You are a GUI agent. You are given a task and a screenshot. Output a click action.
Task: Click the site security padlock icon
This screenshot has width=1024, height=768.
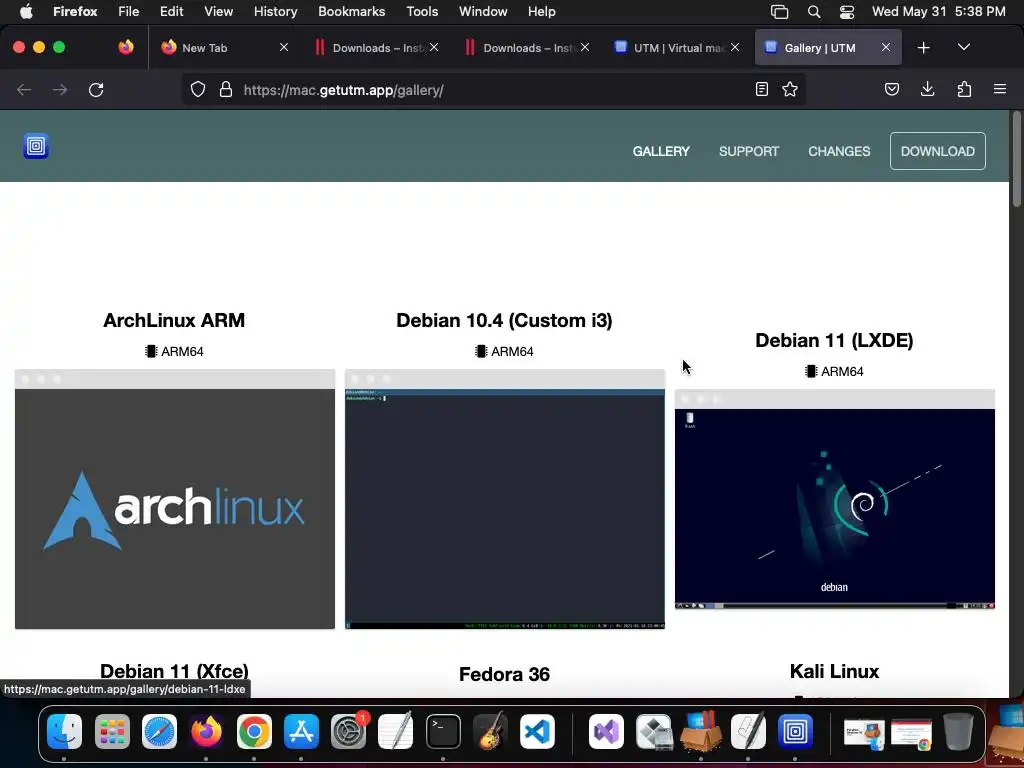[226, 89]
